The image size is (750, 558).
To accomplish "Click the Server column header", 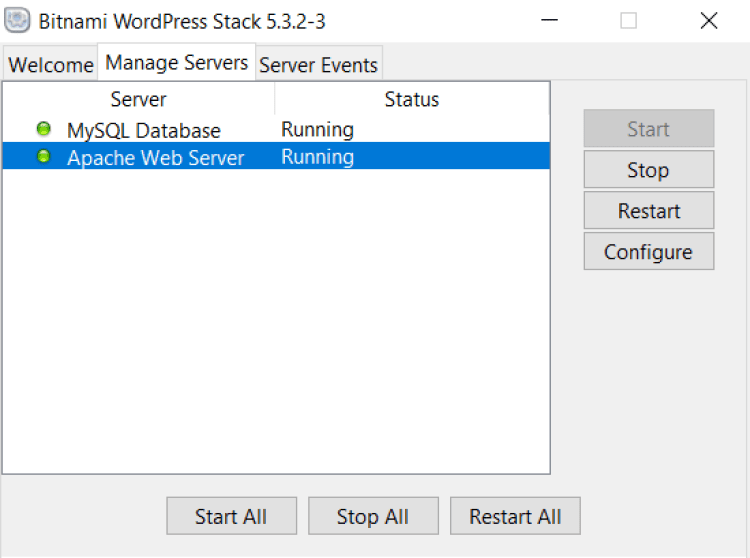I will tap(139, 99).
